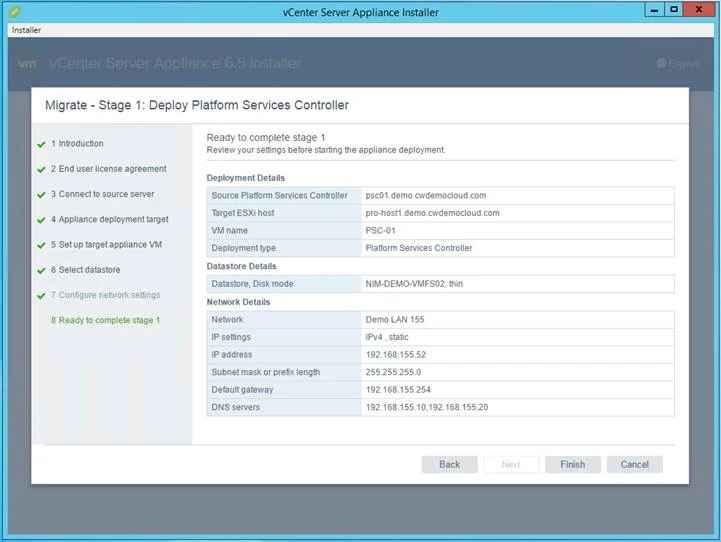Click the checkmark beside Select datastore
Viewport: 721px width, 542px height.
[41, 271]
